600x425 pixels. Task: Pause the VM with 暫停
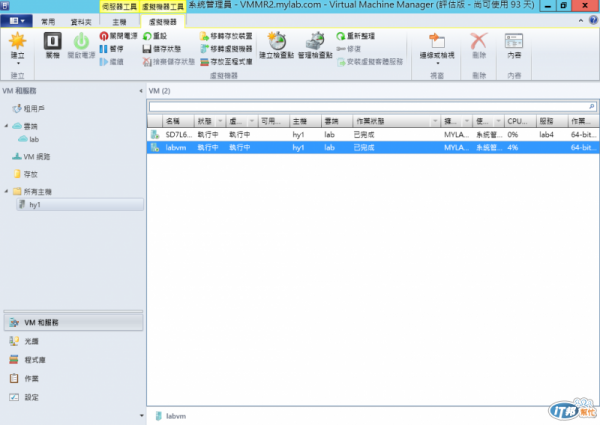point(111,49)
